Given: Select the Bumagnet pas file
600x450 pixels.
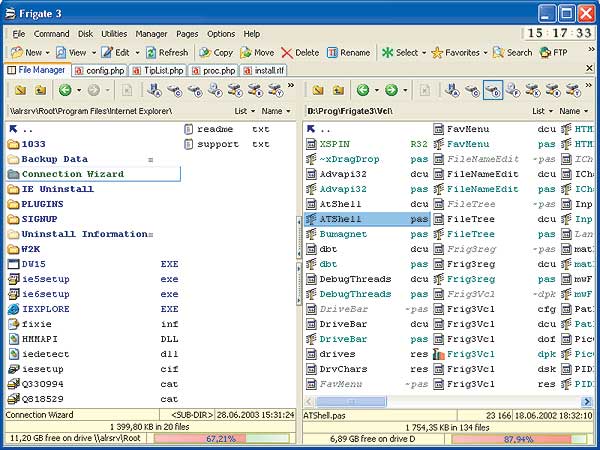Looking at the screenshot, I should point(367,234).
